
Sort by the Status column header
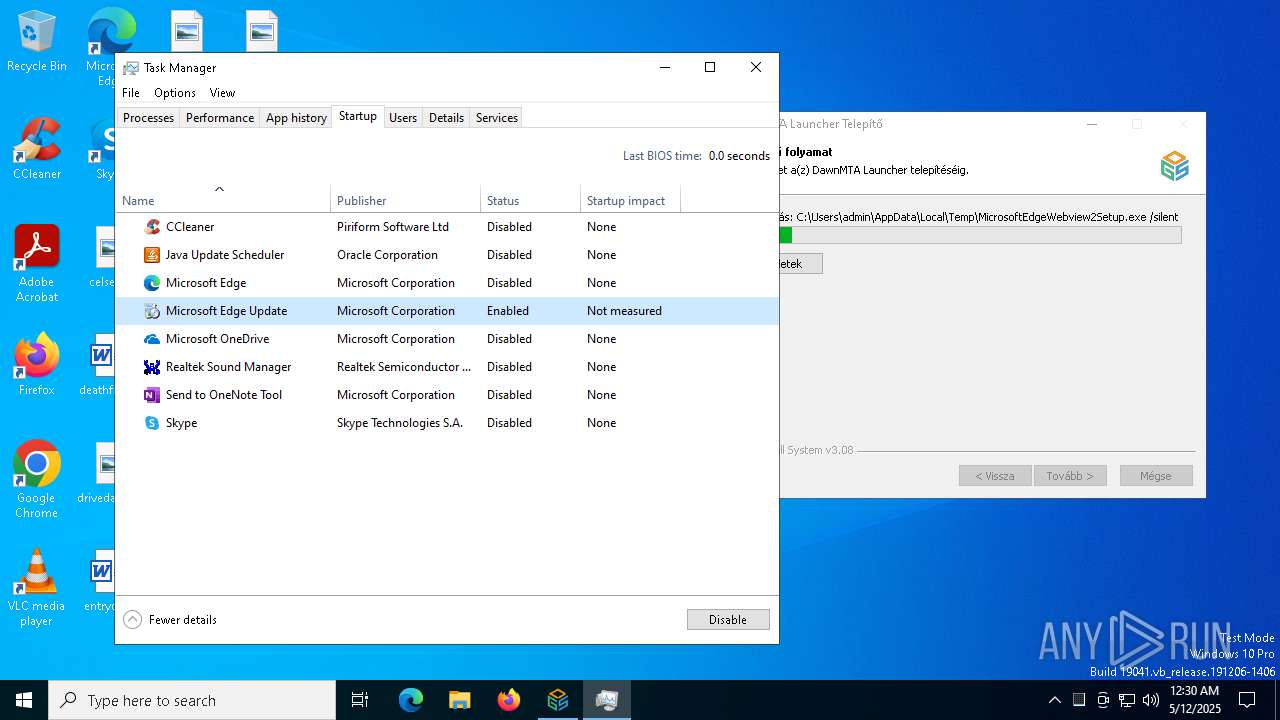530,198
